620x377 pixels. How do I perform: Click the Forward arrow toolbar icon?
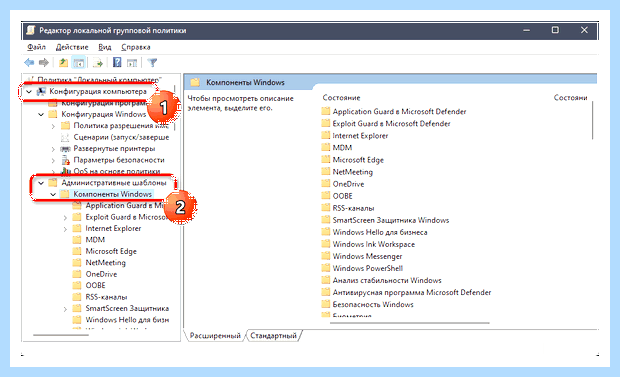coord(43,63)
